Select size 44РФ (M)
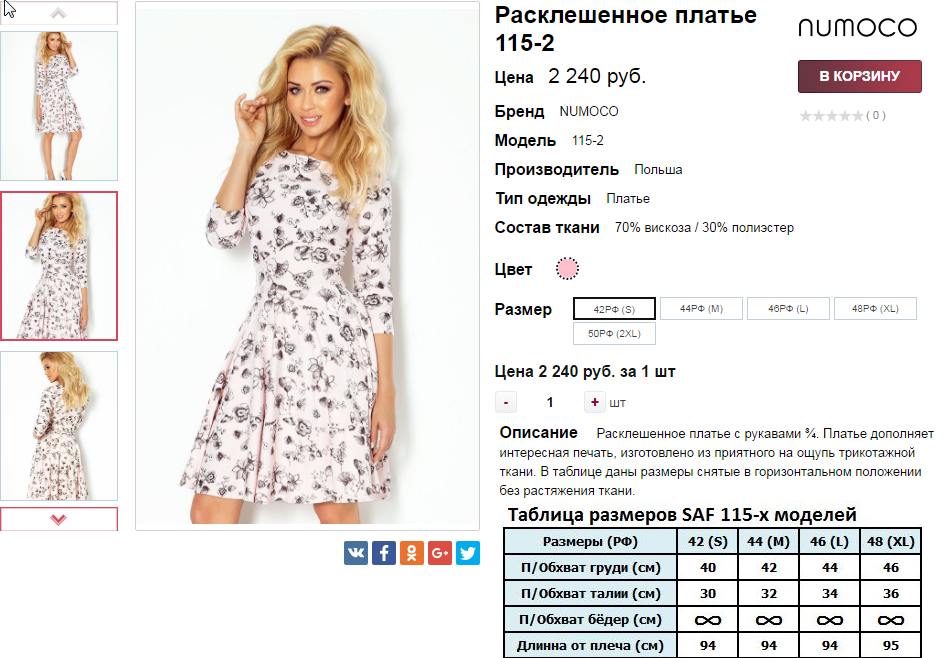The height and width of the screenshot is (658, 949). (701, 309)
